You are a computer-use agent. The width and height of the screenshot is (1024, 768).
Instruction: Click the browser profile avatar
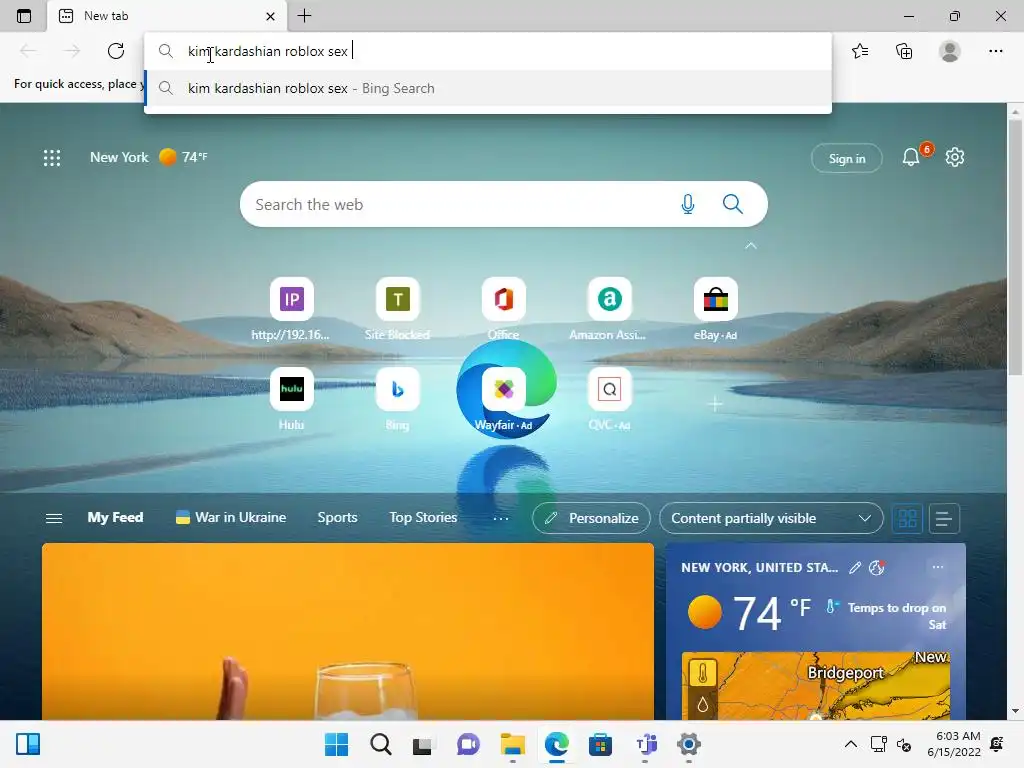pos(950,51)
